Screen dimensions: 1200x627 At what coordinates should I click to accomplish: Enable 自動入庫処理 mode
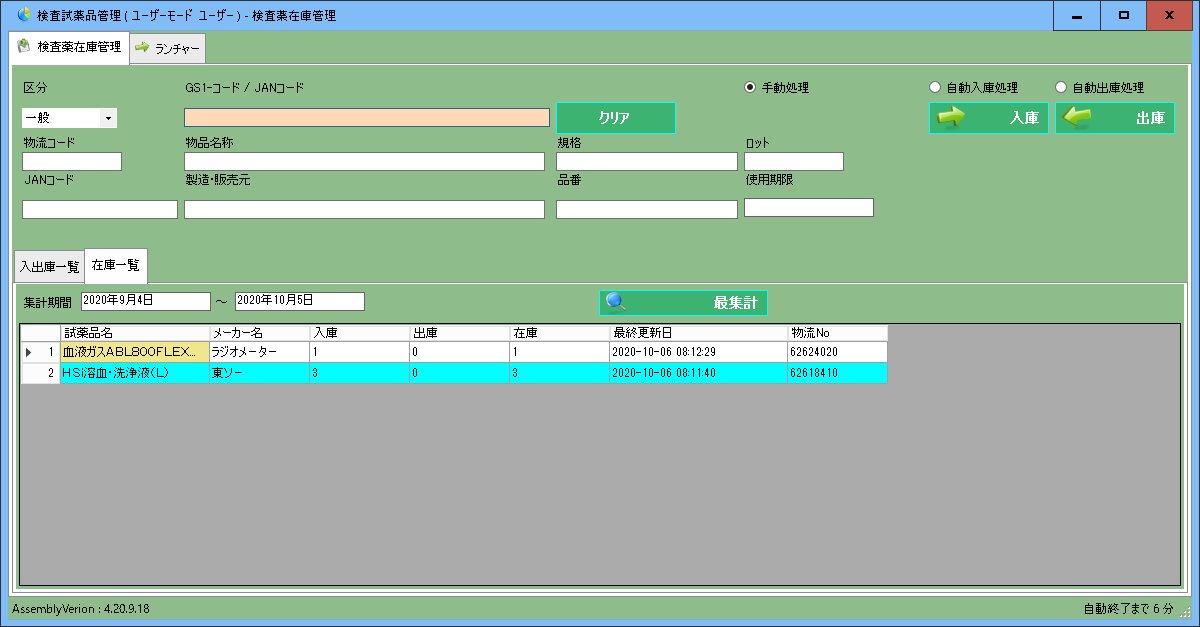tap(936, 85)
